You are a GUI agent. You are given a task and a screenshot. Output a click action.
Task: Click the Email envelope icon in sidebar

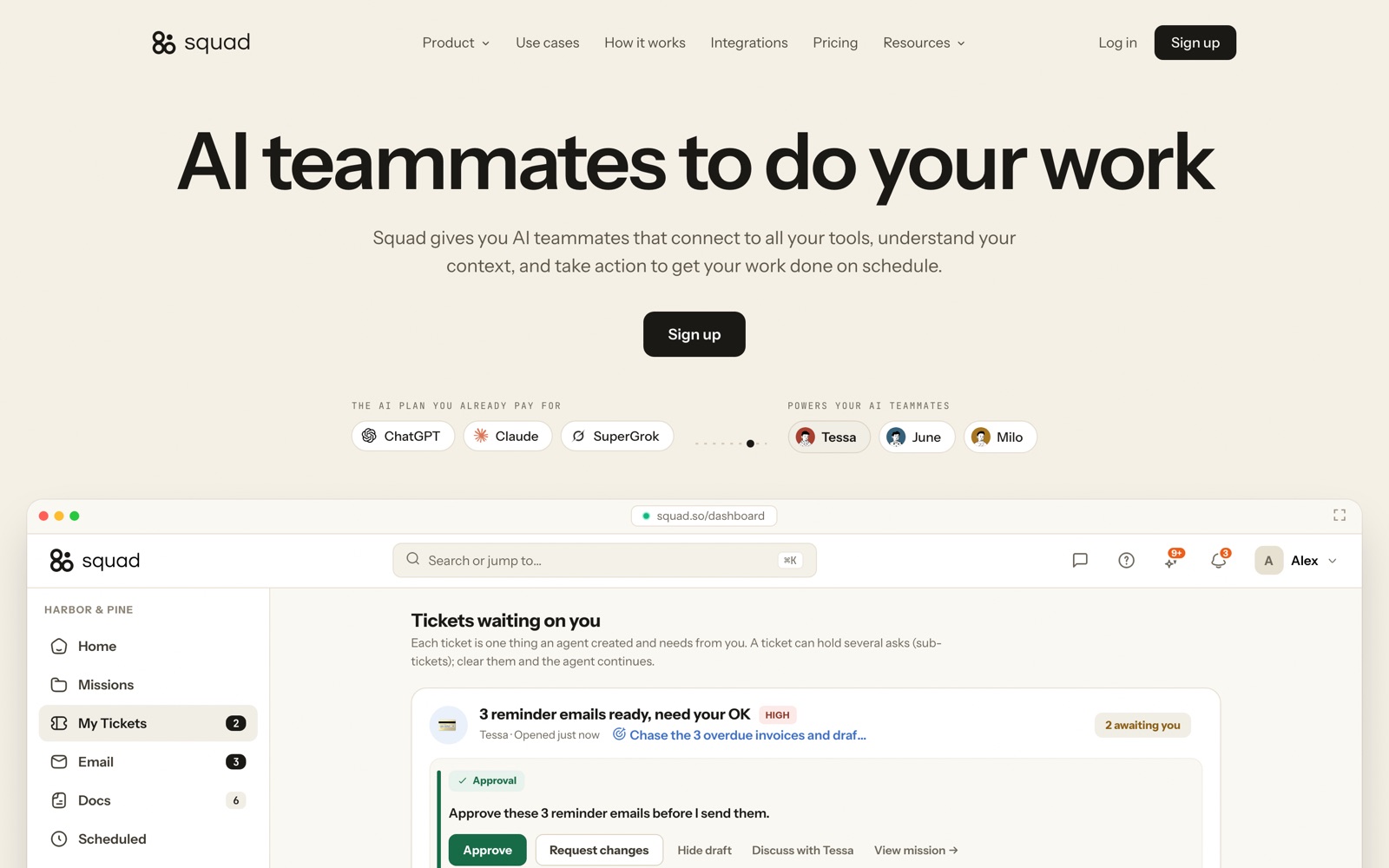click(59, 762)
